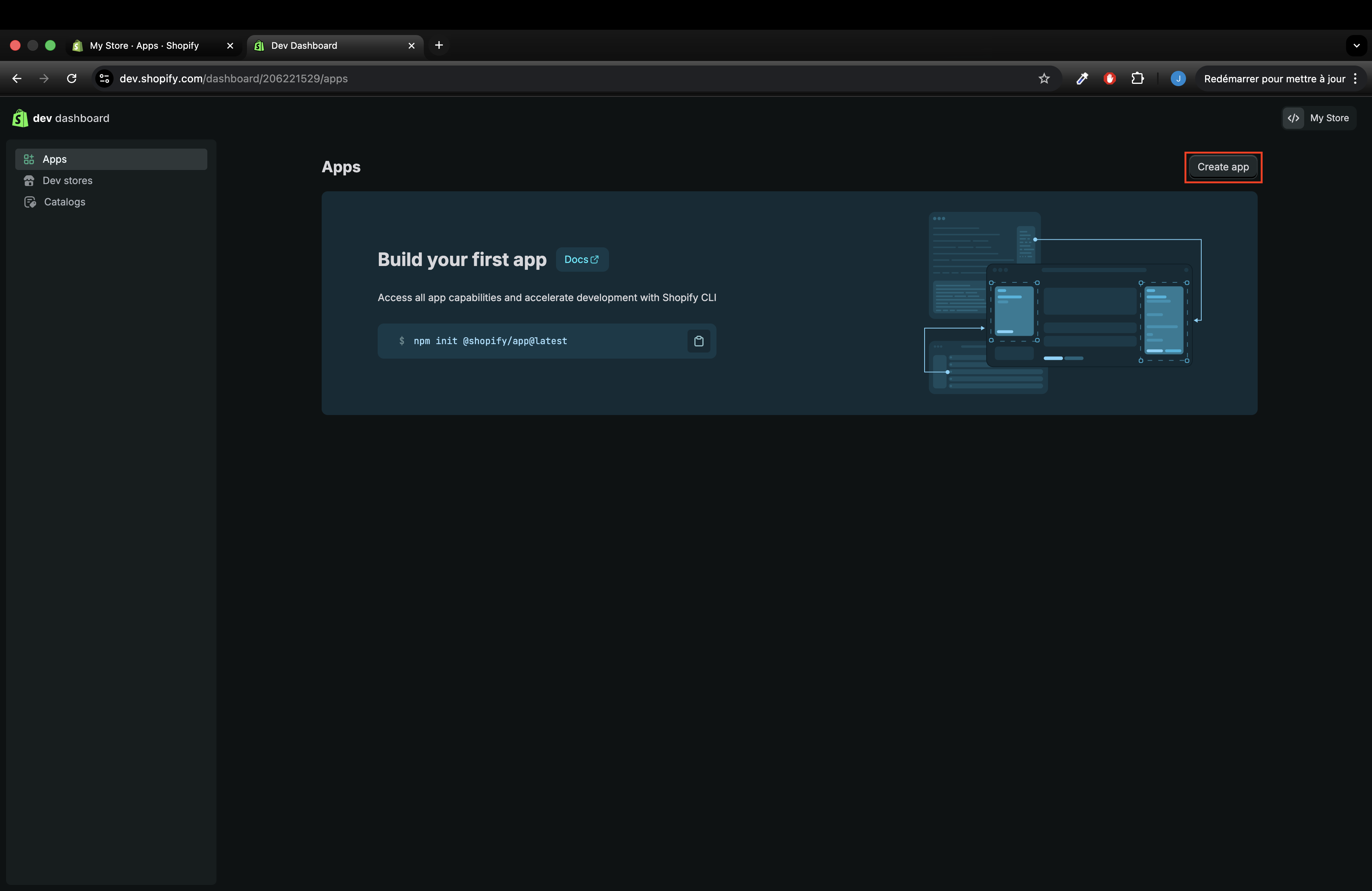Open the Chrome three-dot menu

click(1355, 79)
